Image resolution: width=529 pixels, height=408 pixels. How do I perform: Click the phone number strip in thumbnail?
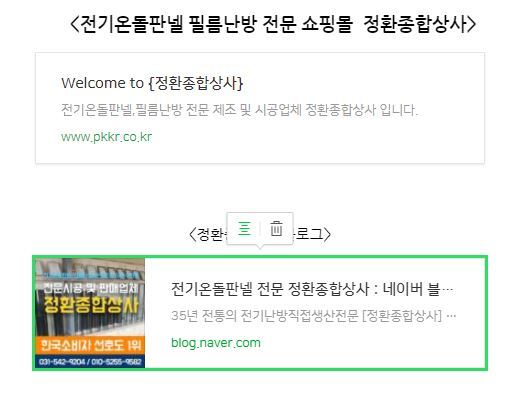[90, 361]
